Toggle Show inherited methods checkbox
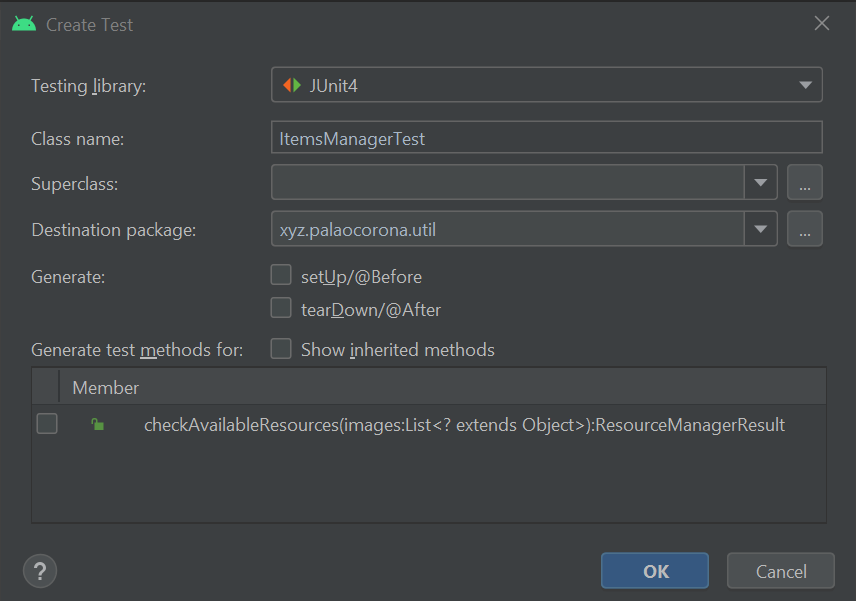Screen dimensions: 856x601 point(282,349)
